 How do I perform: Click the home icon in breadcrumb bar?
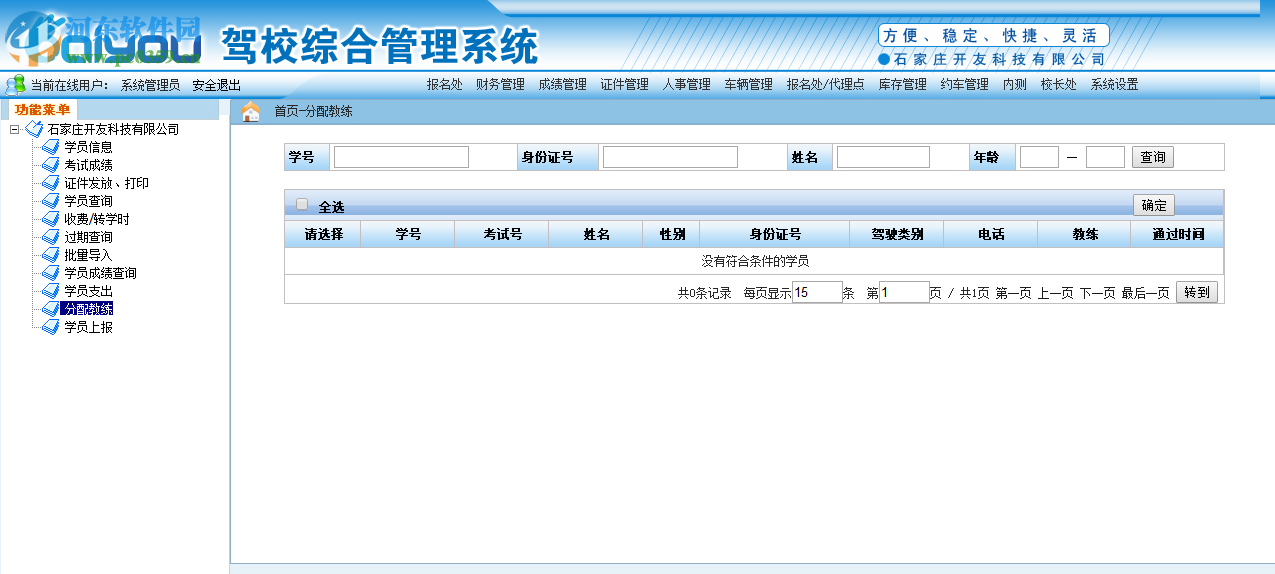click(x=251, y=111)
